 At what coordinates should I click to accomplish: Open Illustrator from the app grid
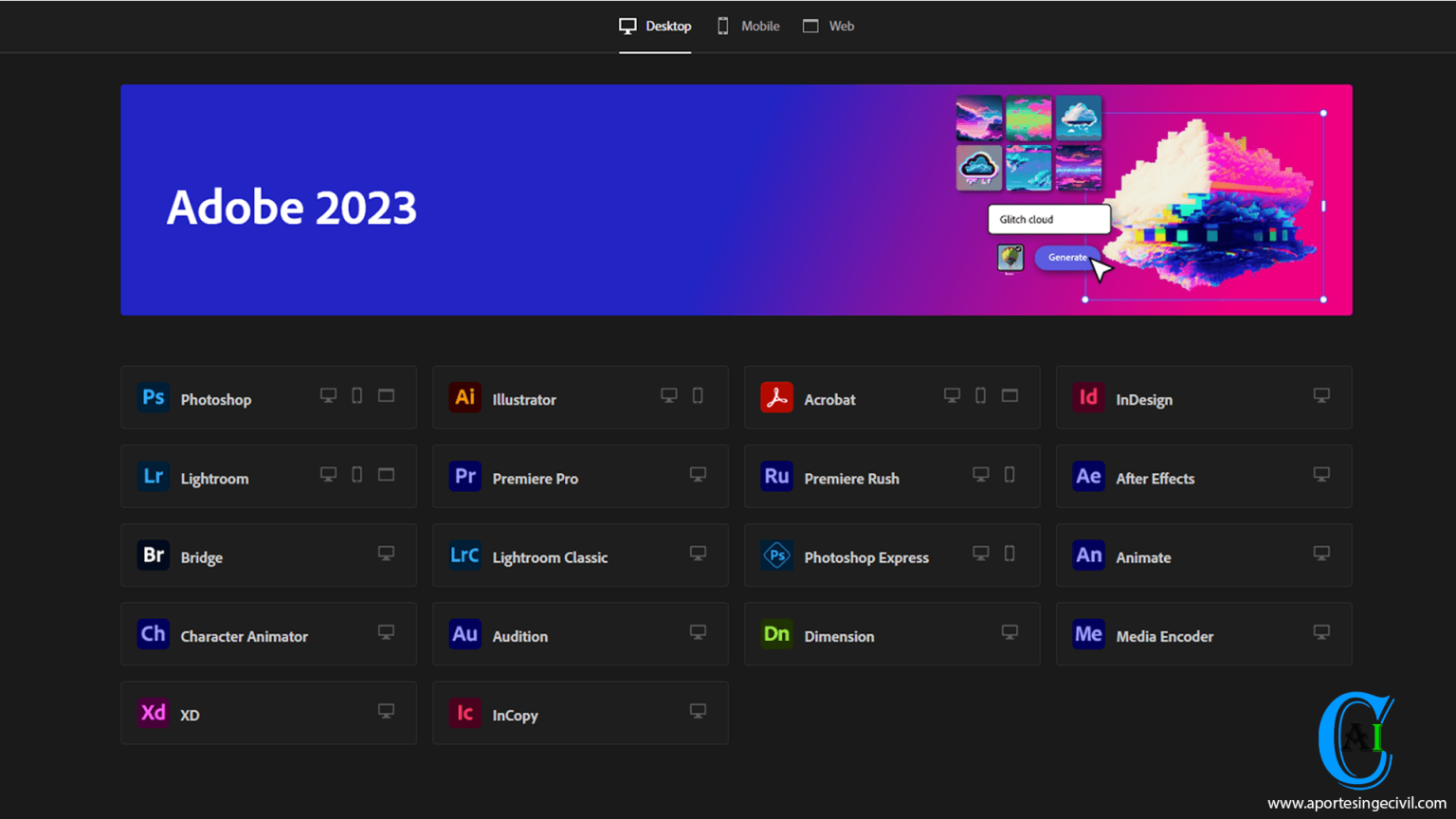click(464, 397)
